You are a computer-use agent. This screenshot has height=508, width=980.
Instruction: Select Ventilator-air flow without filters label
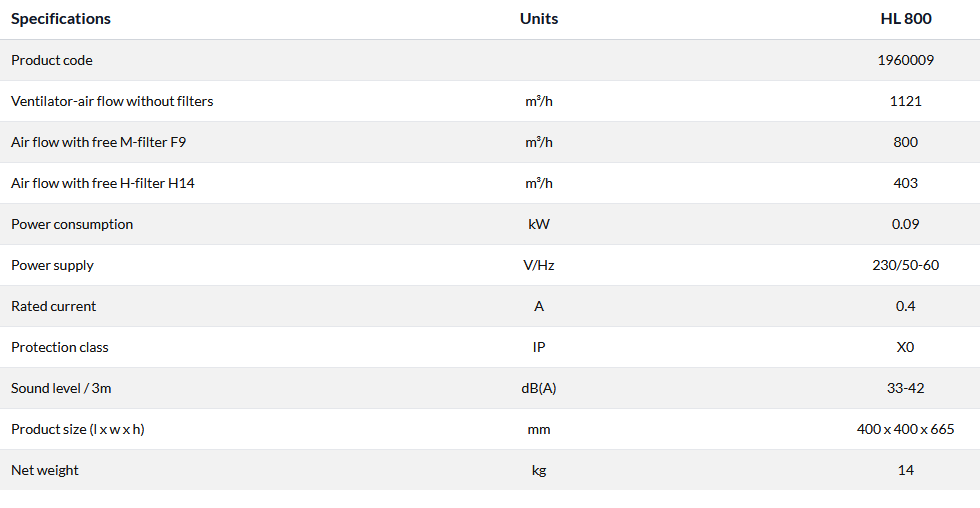pyautogui.click(x=112, y=101)
